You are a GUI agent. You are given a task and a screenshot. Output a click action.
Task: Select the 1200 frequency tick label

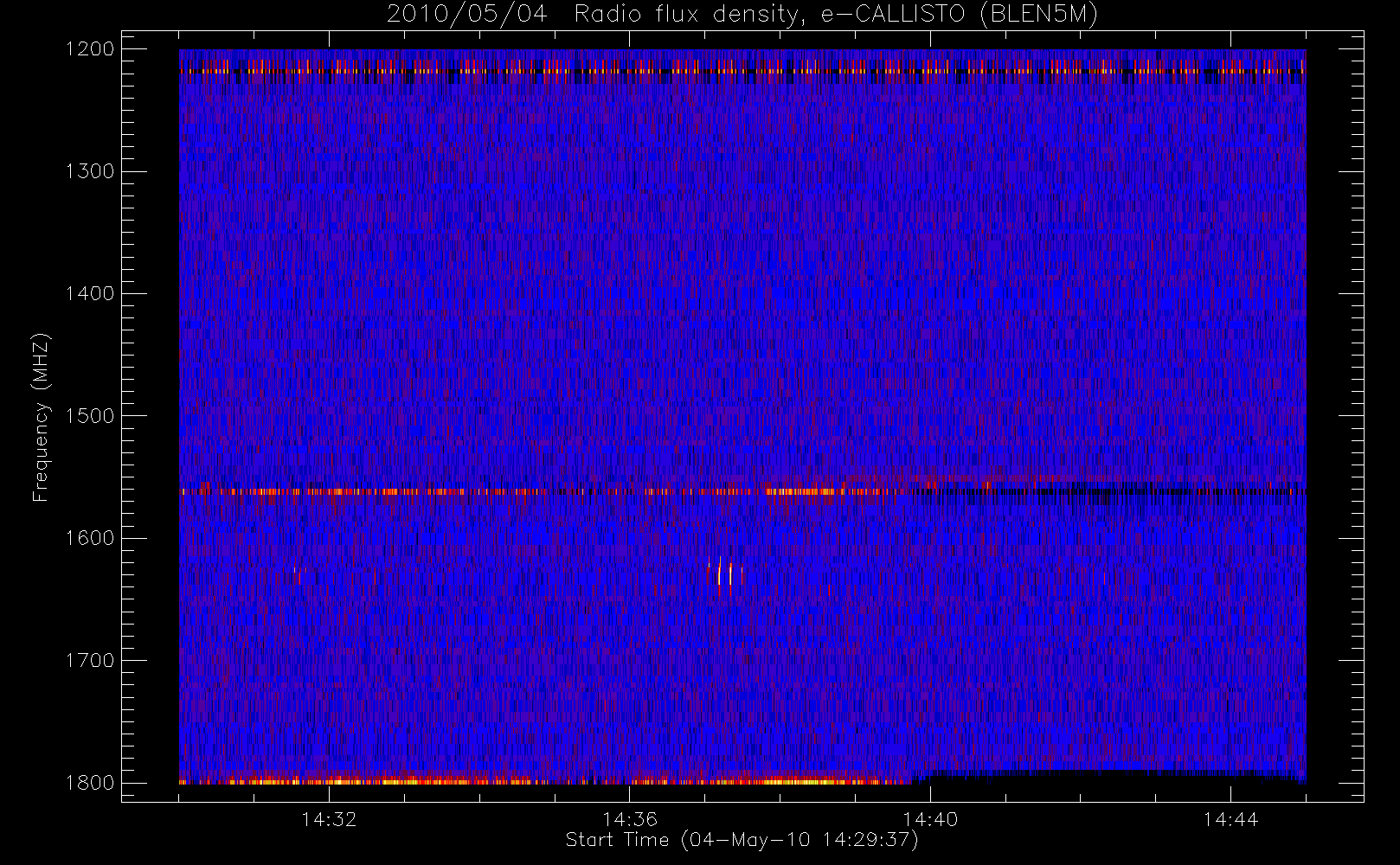click(90, 49)
